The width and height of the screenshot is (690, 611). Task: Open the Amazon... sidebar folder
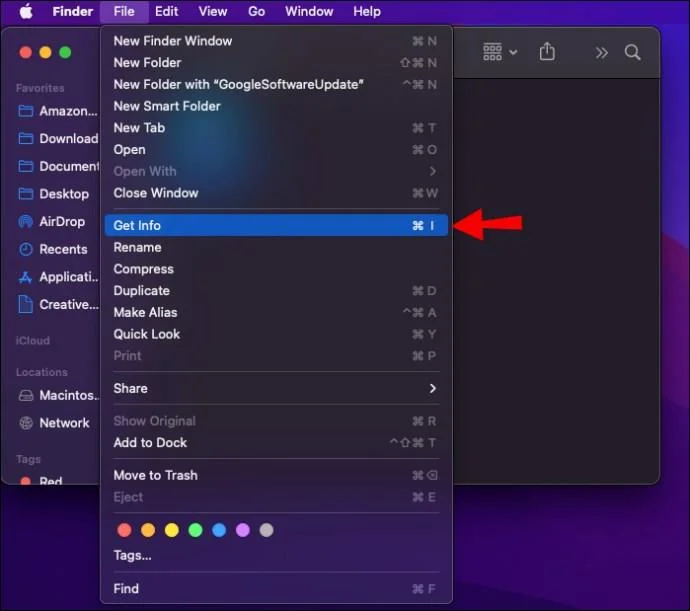57,111
